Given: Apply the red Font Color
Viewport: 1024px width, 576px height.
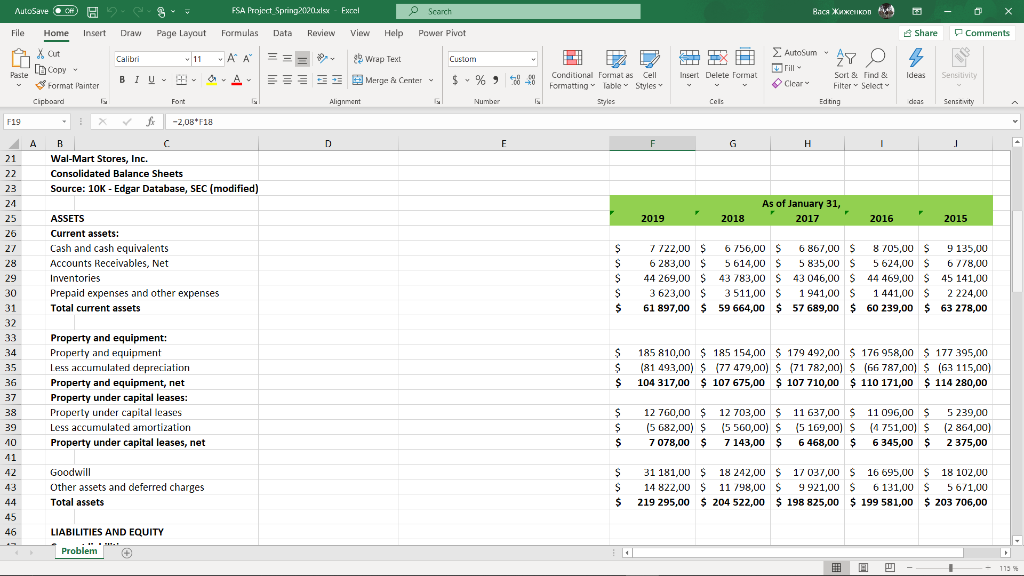Looking at the screenshot, I should coord(237,80).
